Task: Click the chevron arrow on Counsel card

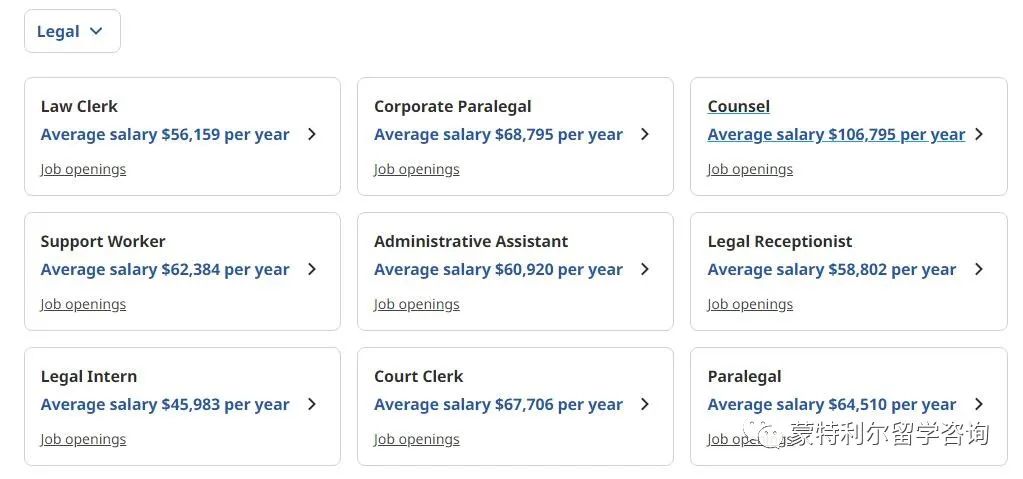Action: (979, 134)
